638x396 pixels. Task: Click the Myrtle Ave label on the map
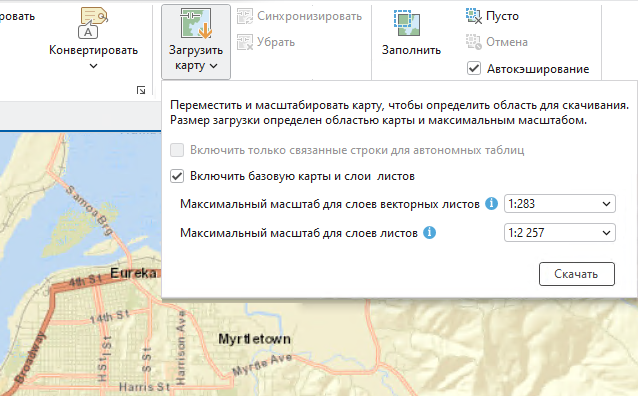point(262,365)
